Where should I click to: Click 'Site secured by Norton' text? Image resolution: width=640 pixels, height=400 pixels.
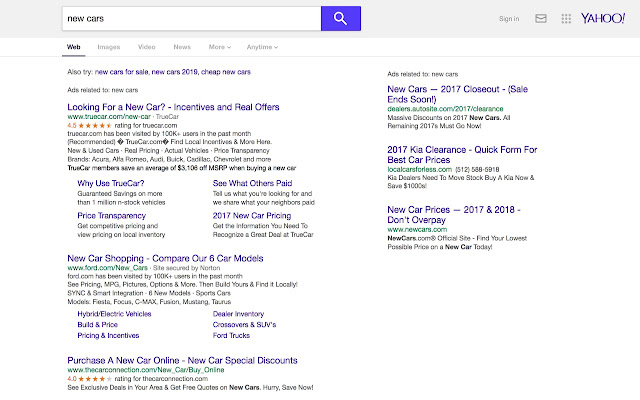[x=187, y=268]
